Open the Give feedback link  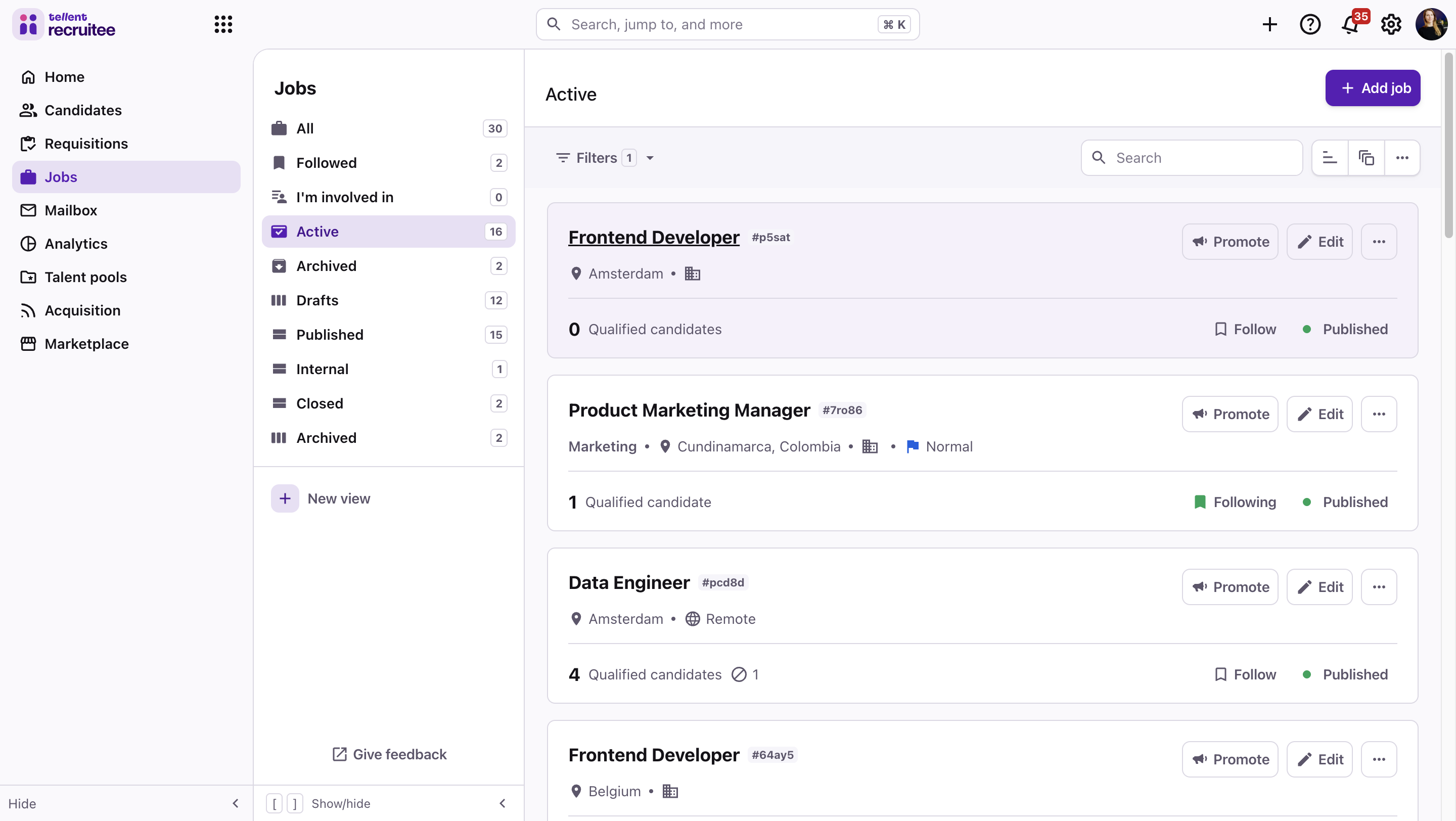pyautogui.click(x=388, y=754)
